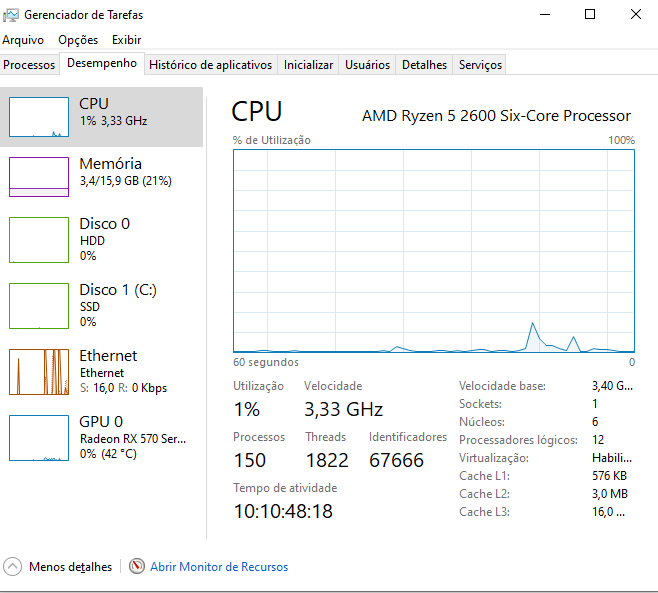
Task: Open the Serviços tab
Action: (480, 65)
